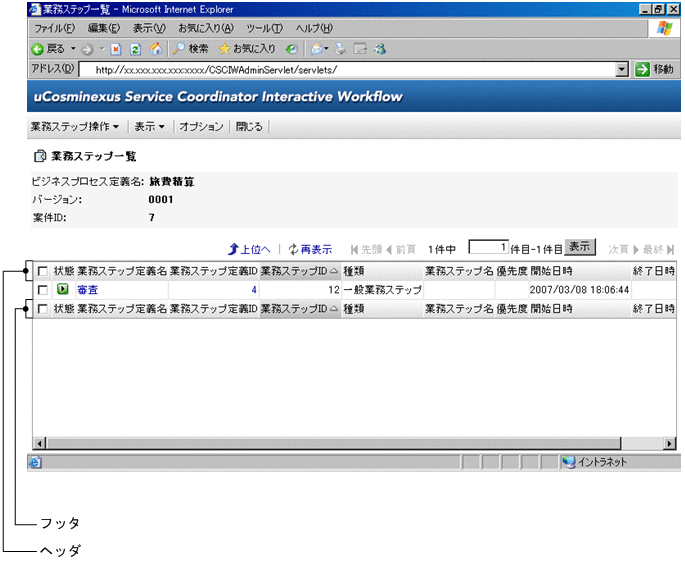
Task: Click the page number input field
Action: (x=488, y=247)
